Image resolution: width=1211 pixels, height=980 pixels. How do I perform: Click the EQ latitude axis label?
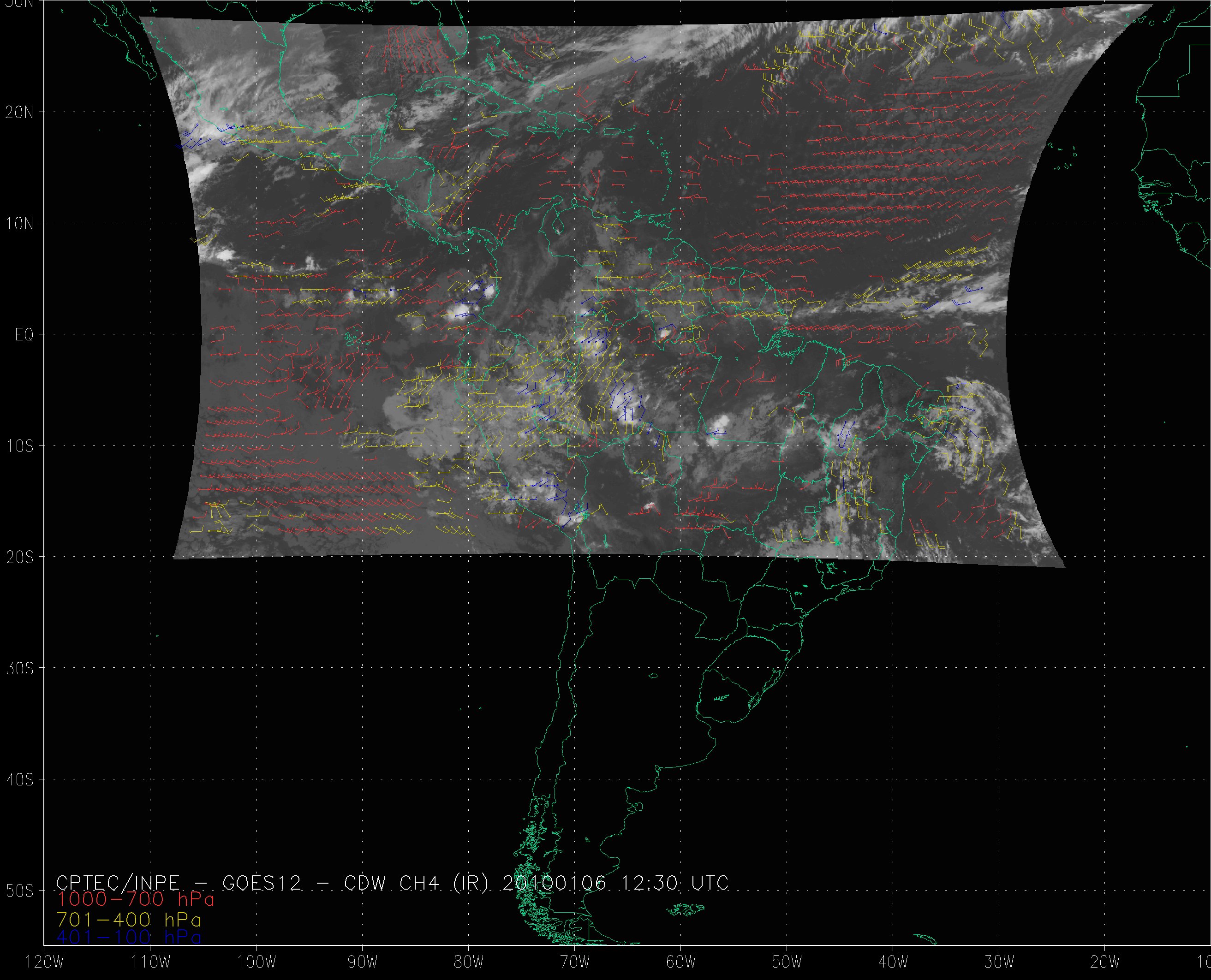(24, 335)
